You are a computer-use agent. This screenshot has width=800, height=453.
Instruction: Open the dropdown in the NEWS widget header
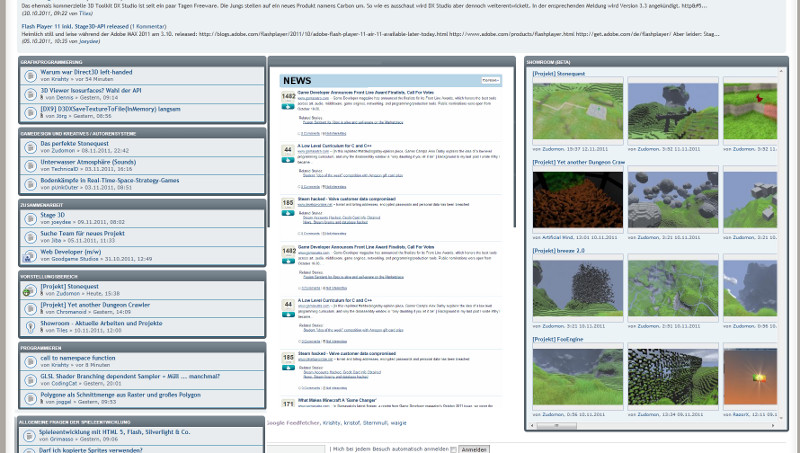click(490, 79)
